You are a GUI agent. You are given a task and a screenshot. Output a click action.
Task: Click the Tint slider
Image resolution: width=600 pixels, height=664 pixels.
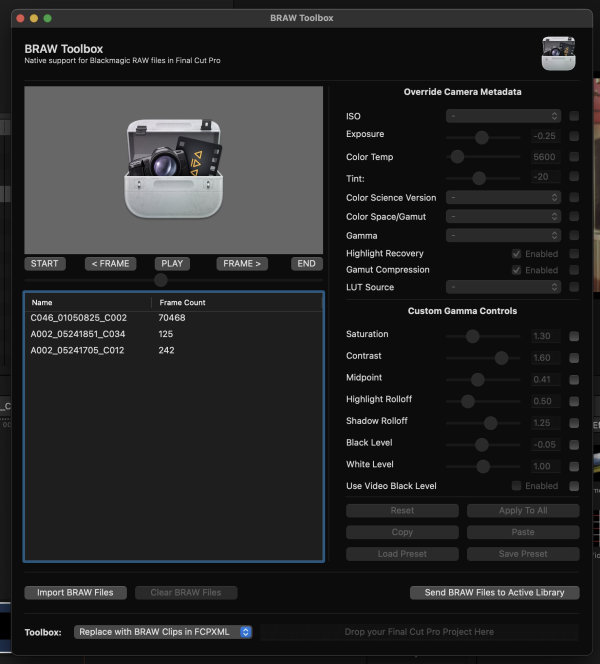click(x=483, y=178)
